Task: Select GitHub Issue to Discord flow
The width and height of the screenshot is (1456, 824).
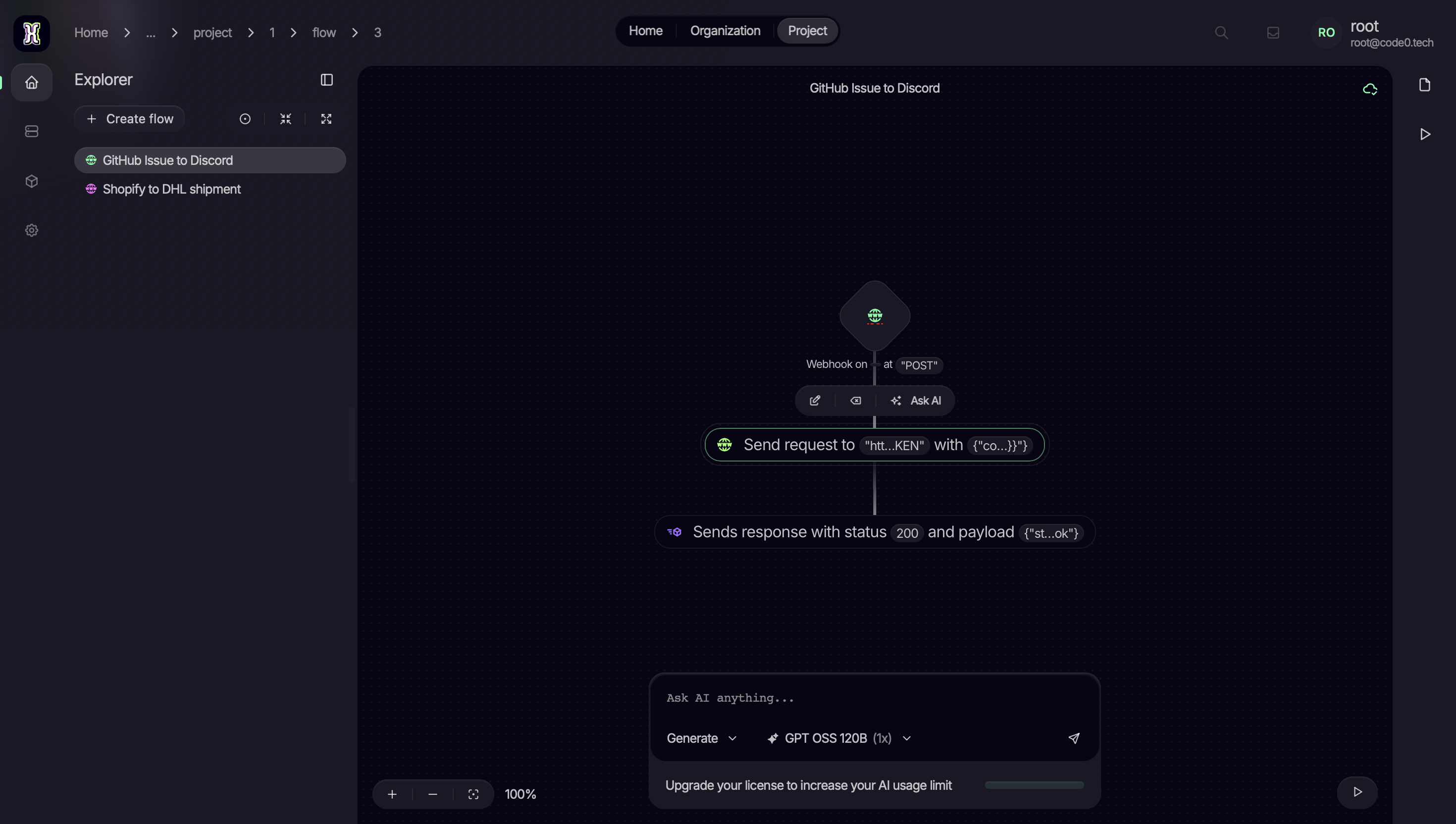Action: click(210, 160)
